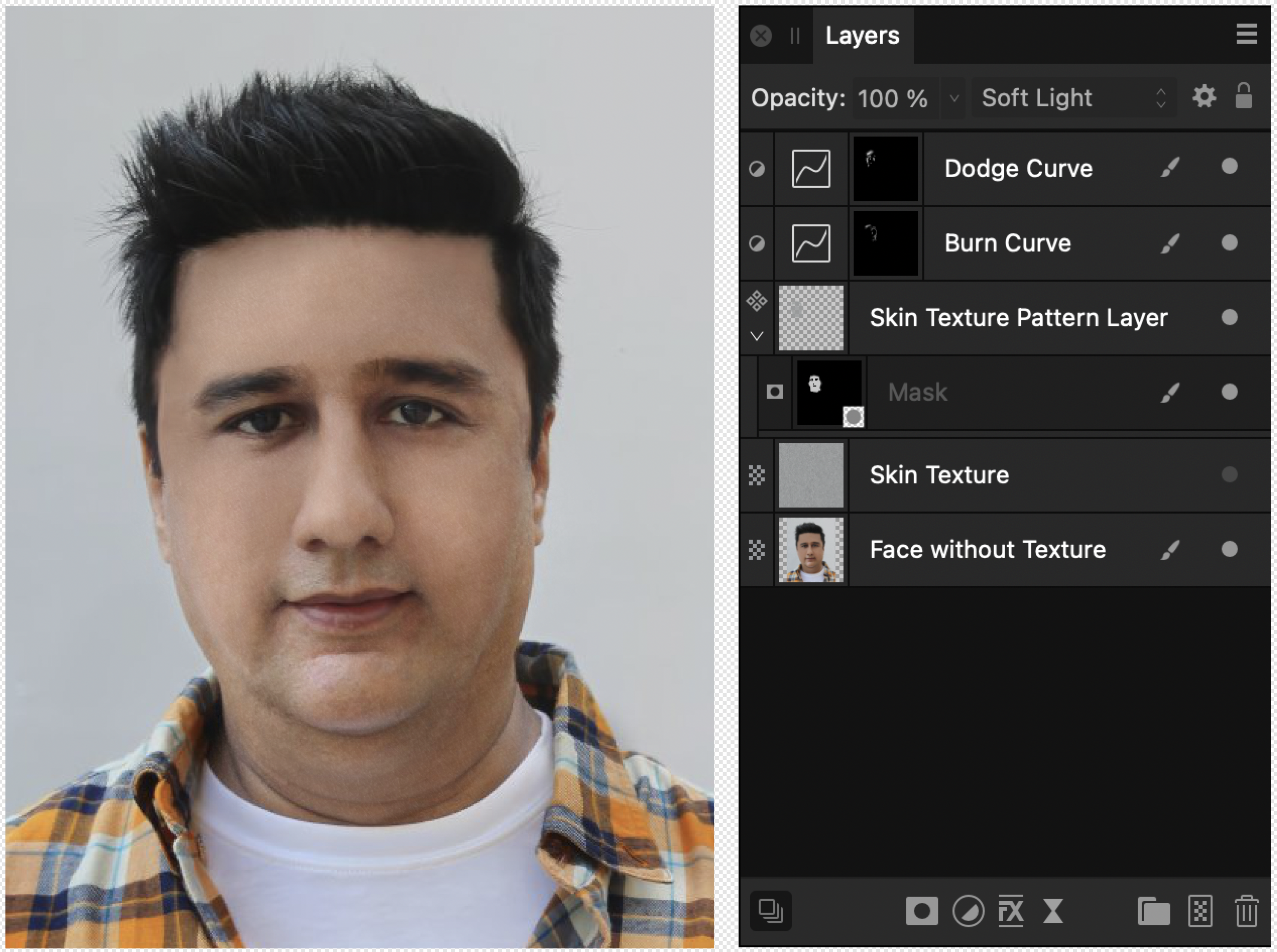Create a new group folder icon
1277x952 pixels.
[1153, 912]
